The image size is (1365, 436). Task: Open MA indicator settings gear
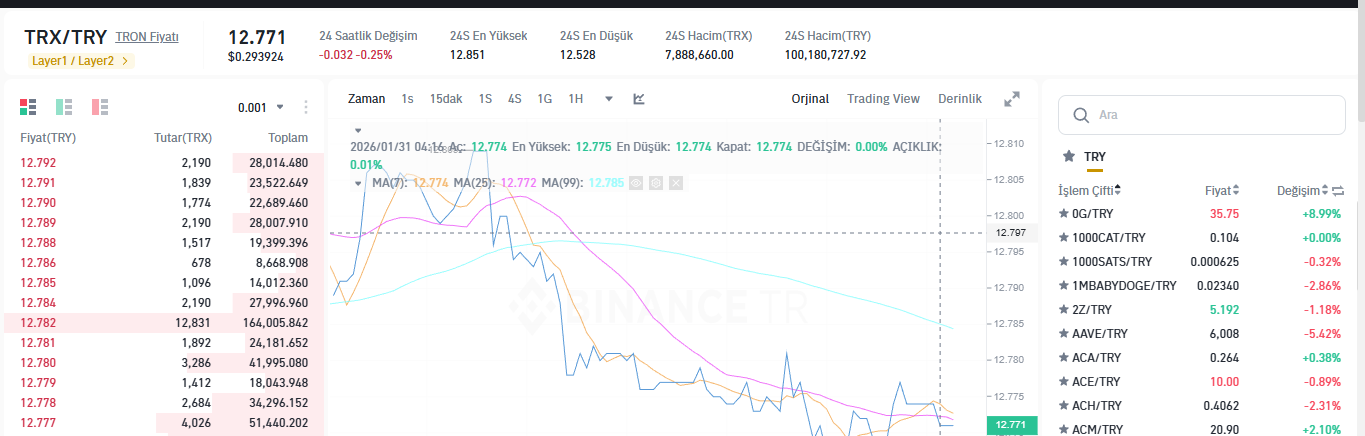tap(656, 183)
